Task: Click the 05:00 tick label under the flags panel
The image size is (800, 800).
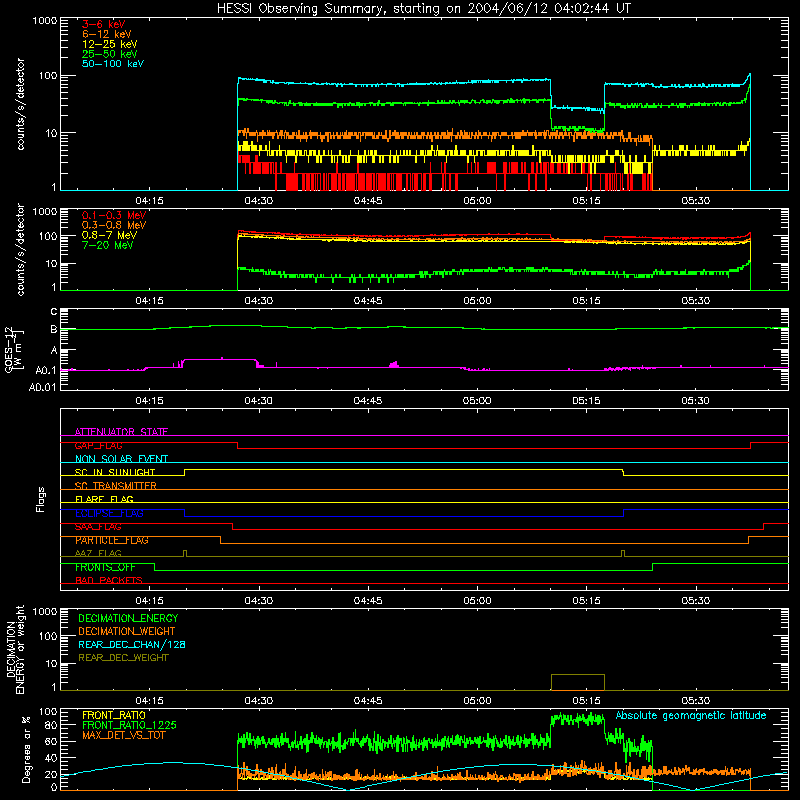Action: tap(477, 601)
